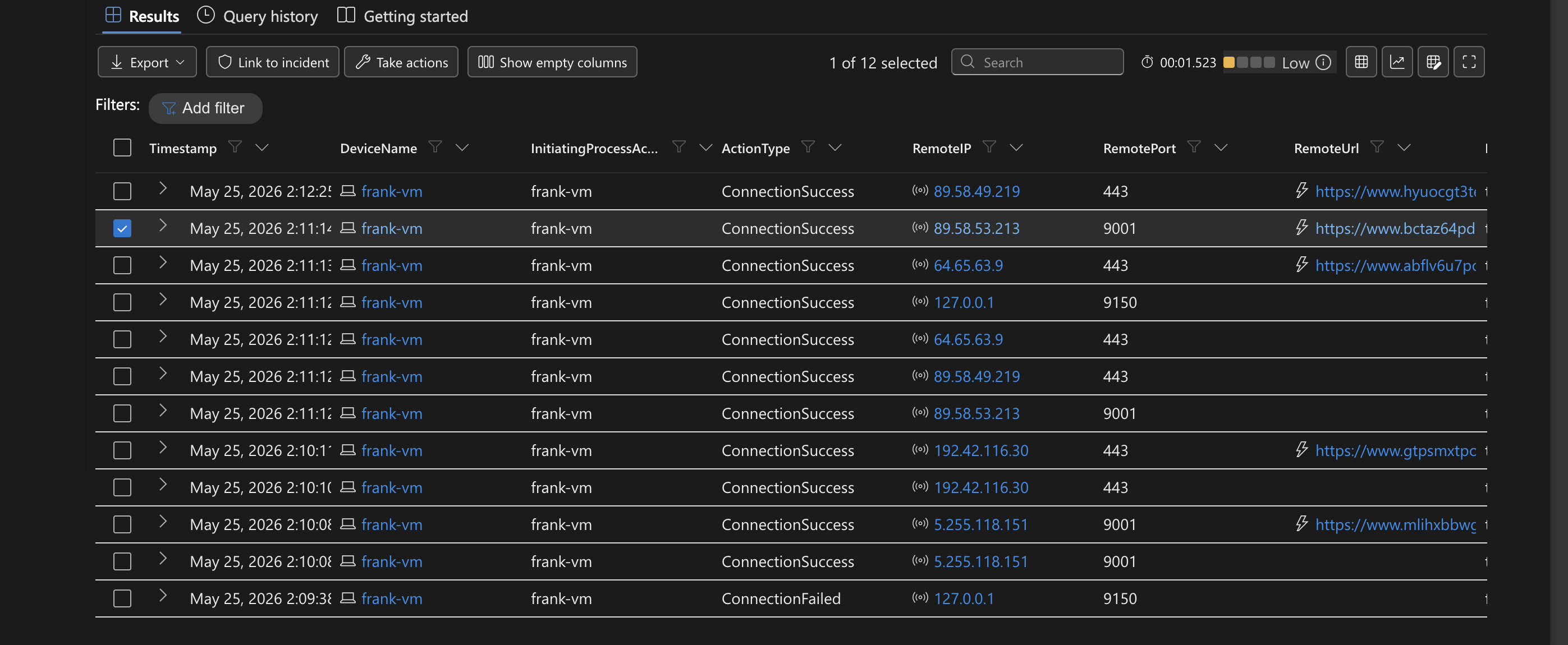Click lightning icon beside abflv6u7p URL
Image resolution: width=1568 pixels, height=645 pixels.
tap(1301, 265)
